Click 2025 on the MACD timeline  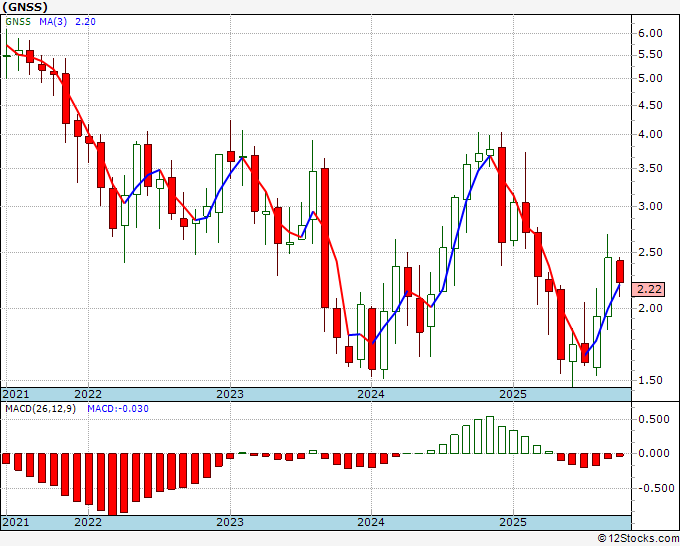pyautogui.click(x=513, y=522)
